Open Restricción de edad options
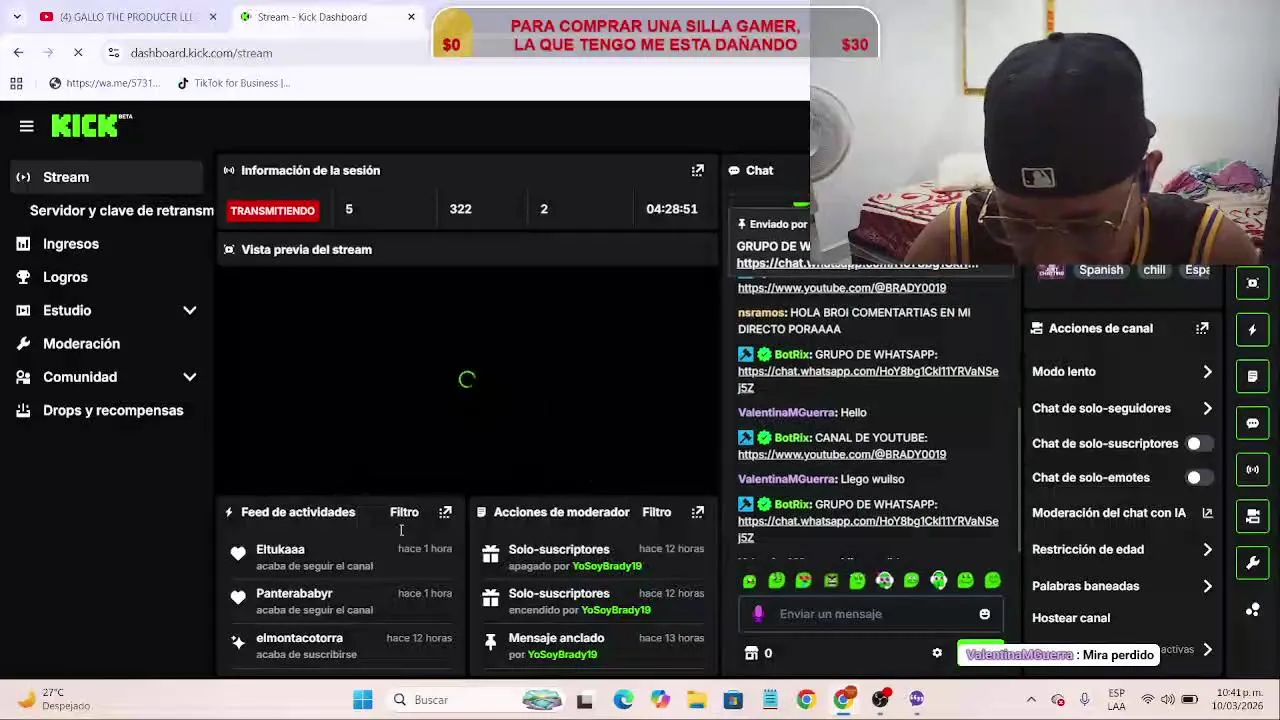Viewport: 1280px width, 720px height. click(1122, 549)
